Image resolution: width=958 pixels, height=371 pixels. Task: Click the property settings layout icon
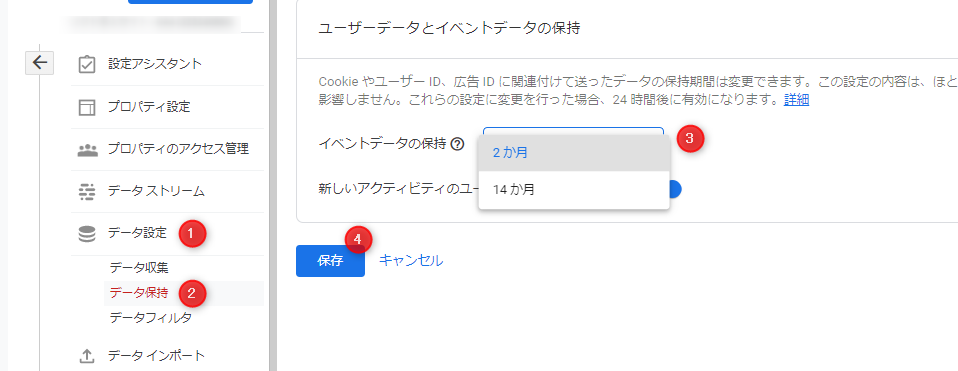tap(87, 108)
